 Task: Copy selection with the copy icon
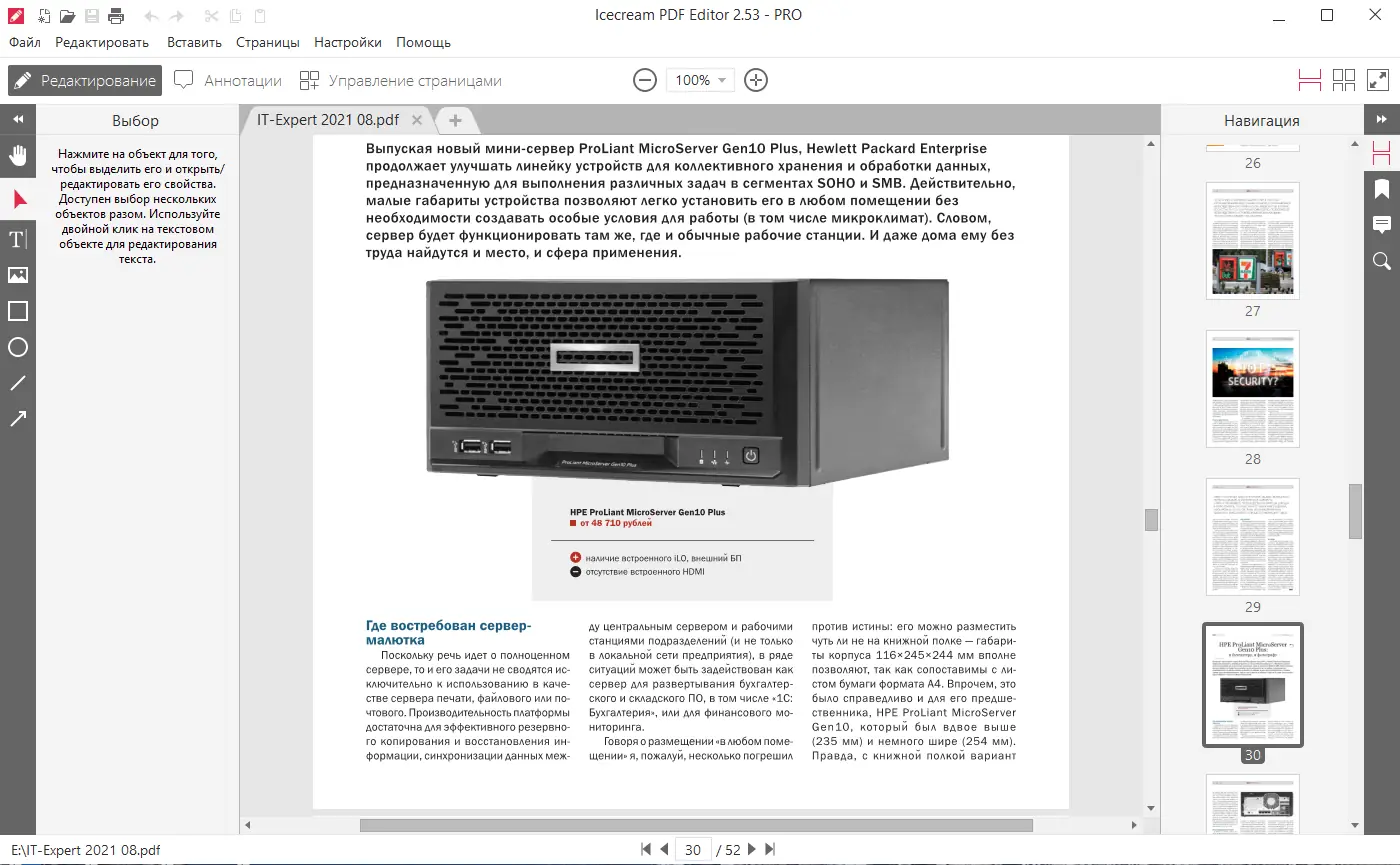(235, 15)
